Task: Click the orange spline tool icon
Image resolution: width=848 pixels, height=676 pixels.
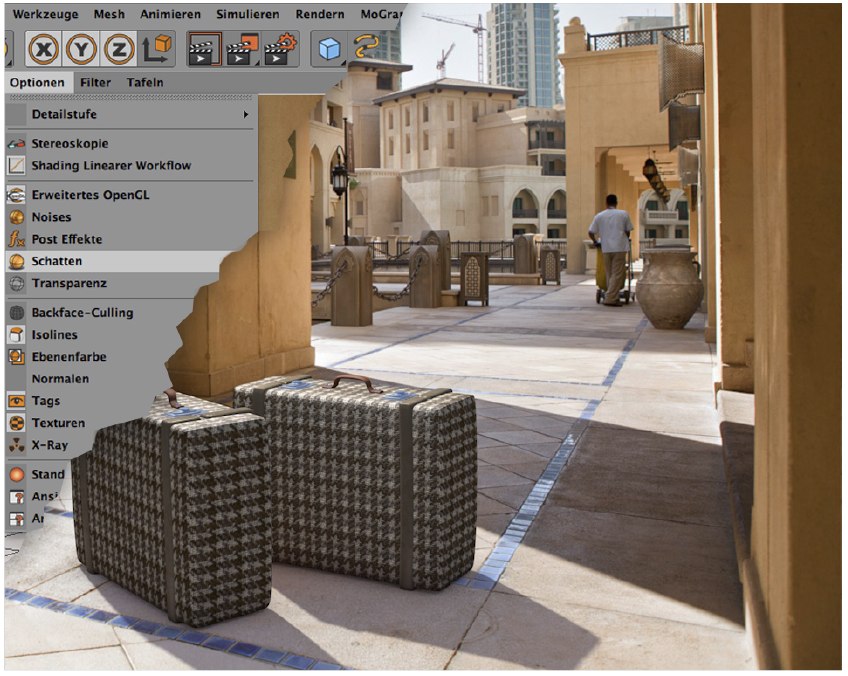Action: tap(367, 49)
